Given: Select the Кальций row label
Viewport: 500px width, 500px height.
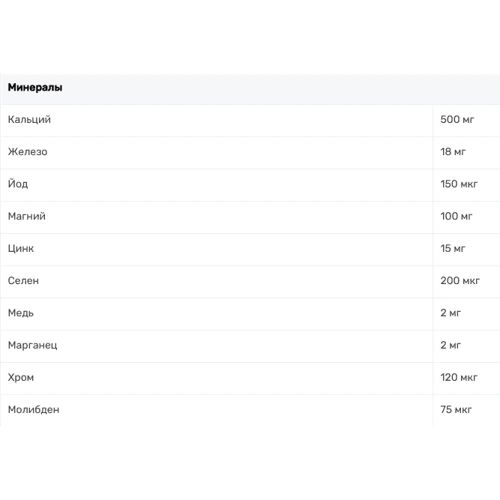Looking at the screenshot, I should [29, 119].
